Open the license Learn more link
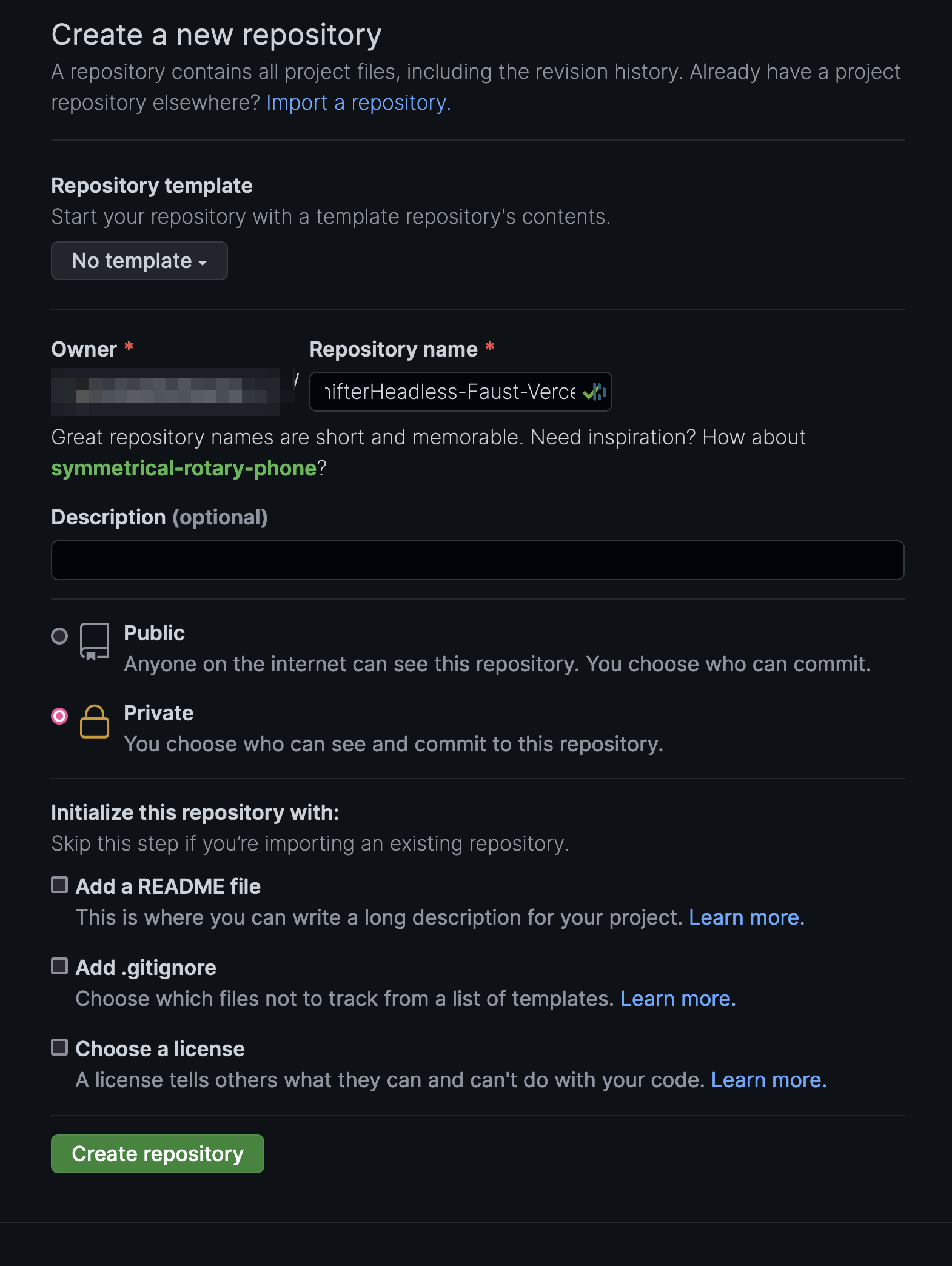 click(x=769, y=1080)
